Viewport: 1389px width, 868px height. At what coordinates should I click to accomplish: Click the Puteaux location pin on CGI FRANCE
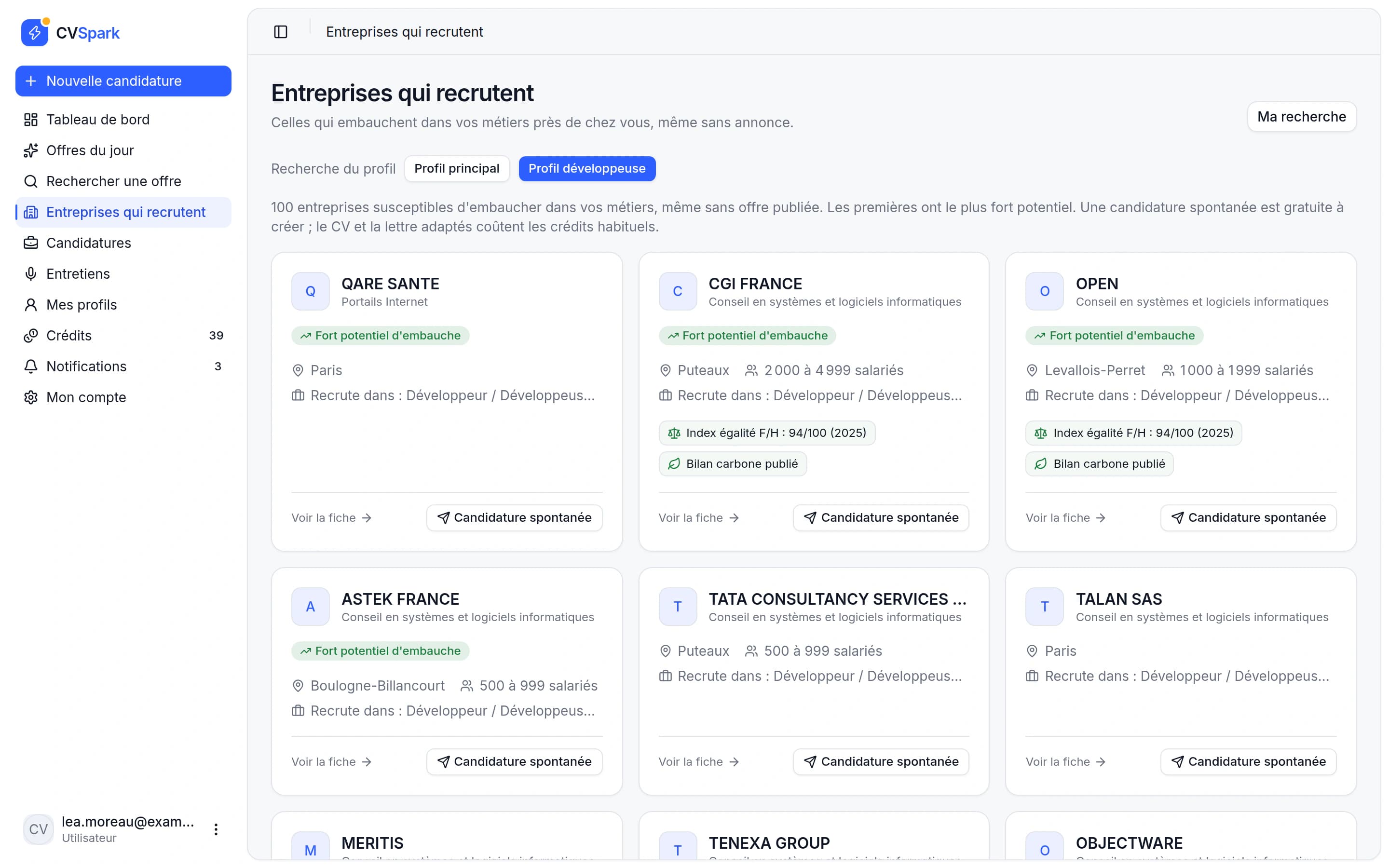tap(665, 370)
